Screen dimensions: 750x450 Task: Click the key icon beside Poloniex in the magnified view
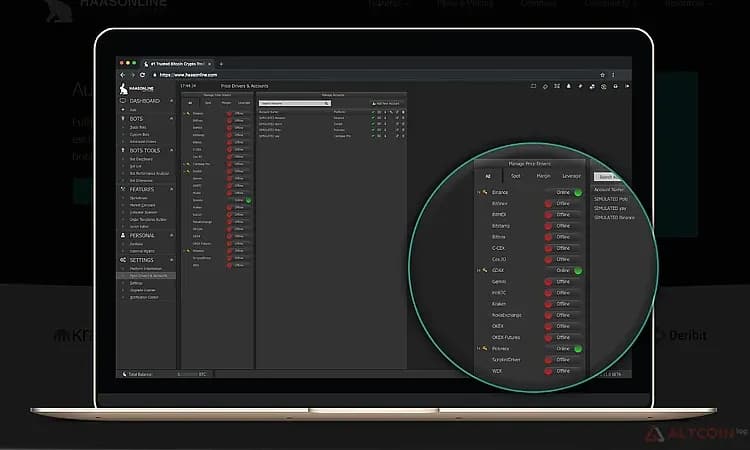tap(485, 349)
